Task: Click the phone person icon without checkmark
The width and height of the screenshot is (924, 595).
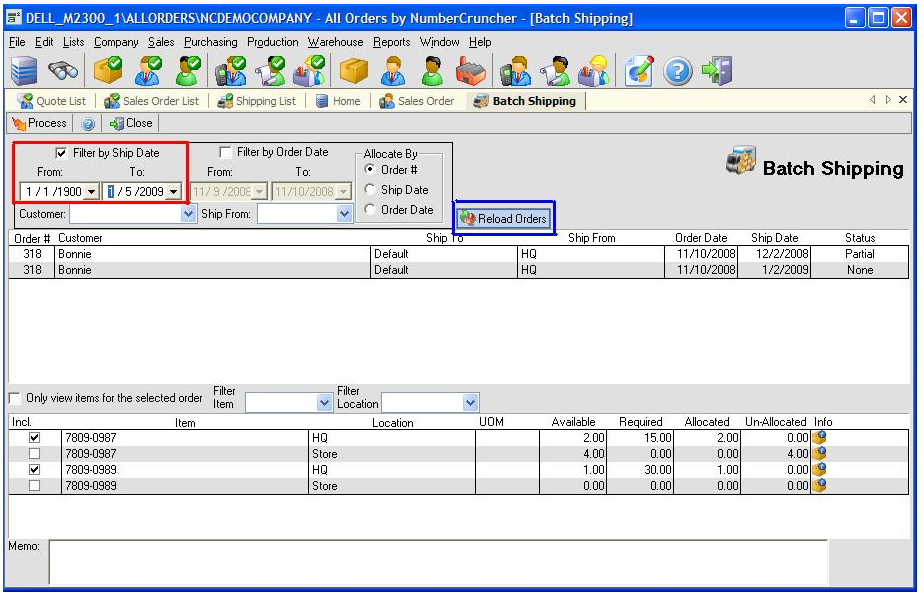Action: click(x=516, y=71)
